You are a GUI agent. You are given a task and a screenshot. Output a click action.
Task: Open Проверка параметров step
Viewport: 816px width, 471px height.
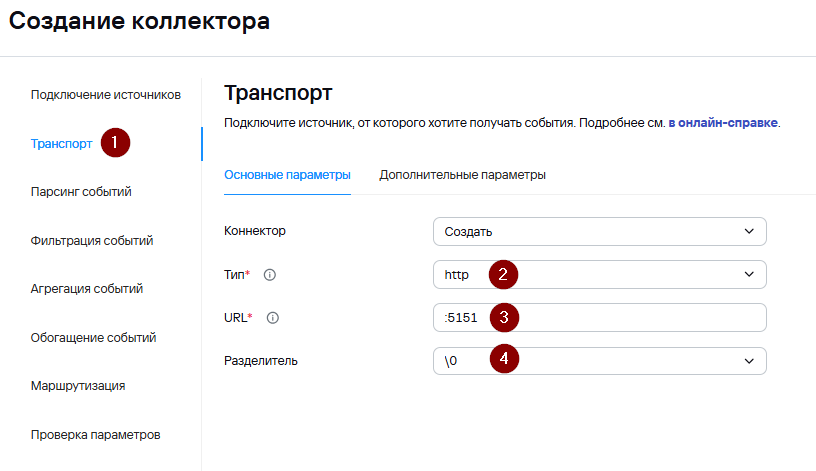coord(96,434)
